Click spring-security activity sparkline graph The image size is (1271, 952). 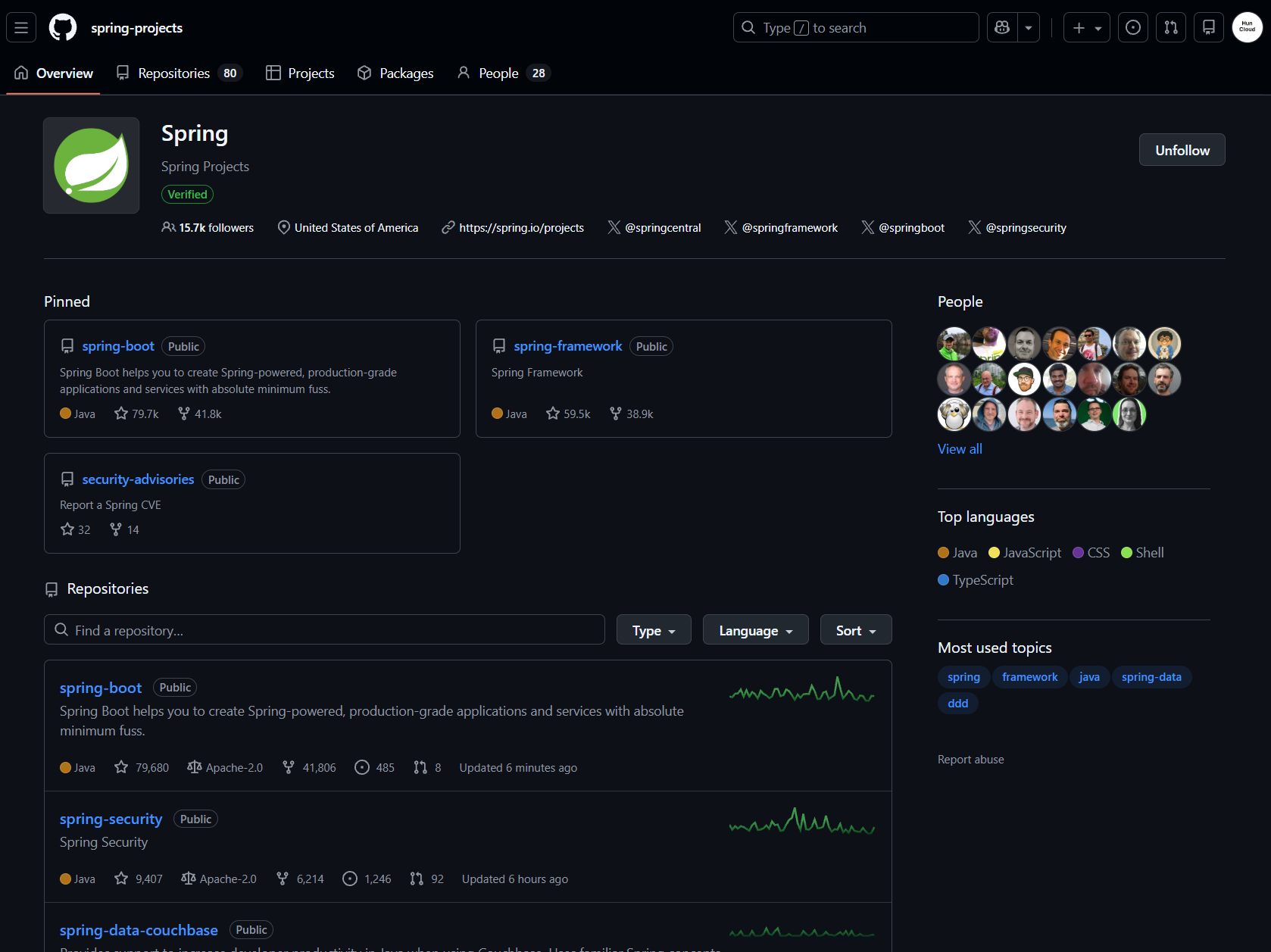click(x=802, y=821)
